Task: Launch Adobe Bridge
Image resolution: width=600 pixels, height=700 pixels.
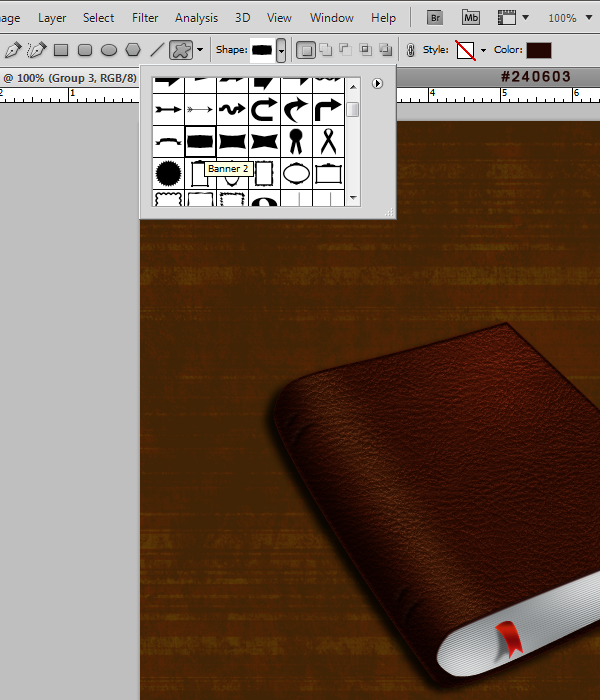Action: pyautogui.click(x=435, y=18)
